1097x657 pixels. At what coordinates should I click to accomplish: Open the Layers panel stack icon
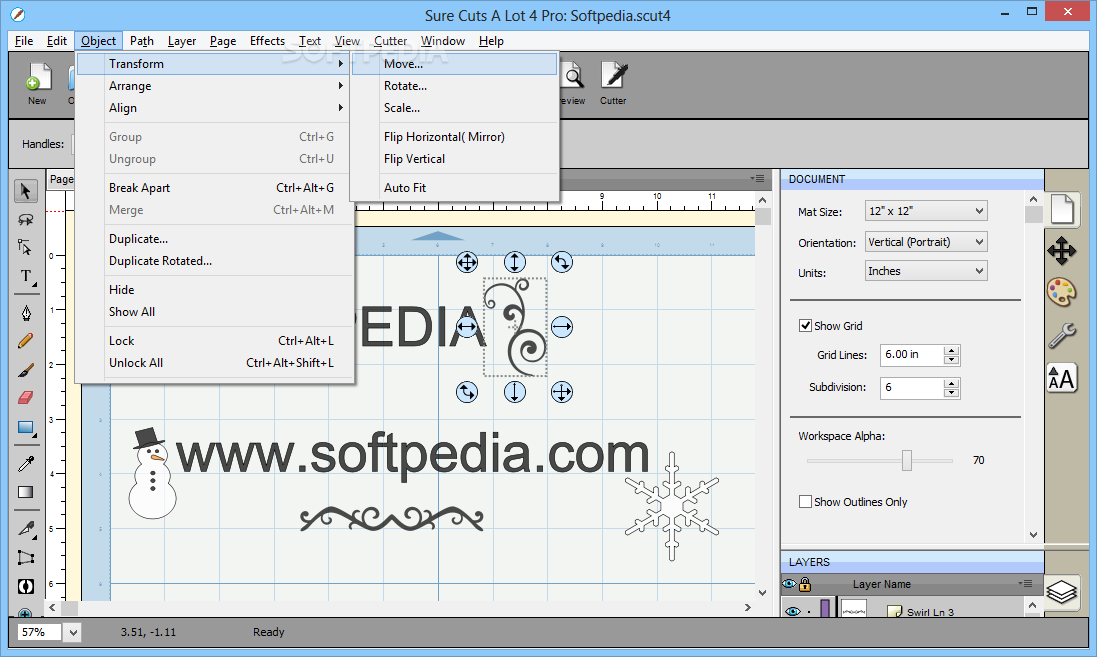pyautogui.click(x=1062, y=592)
